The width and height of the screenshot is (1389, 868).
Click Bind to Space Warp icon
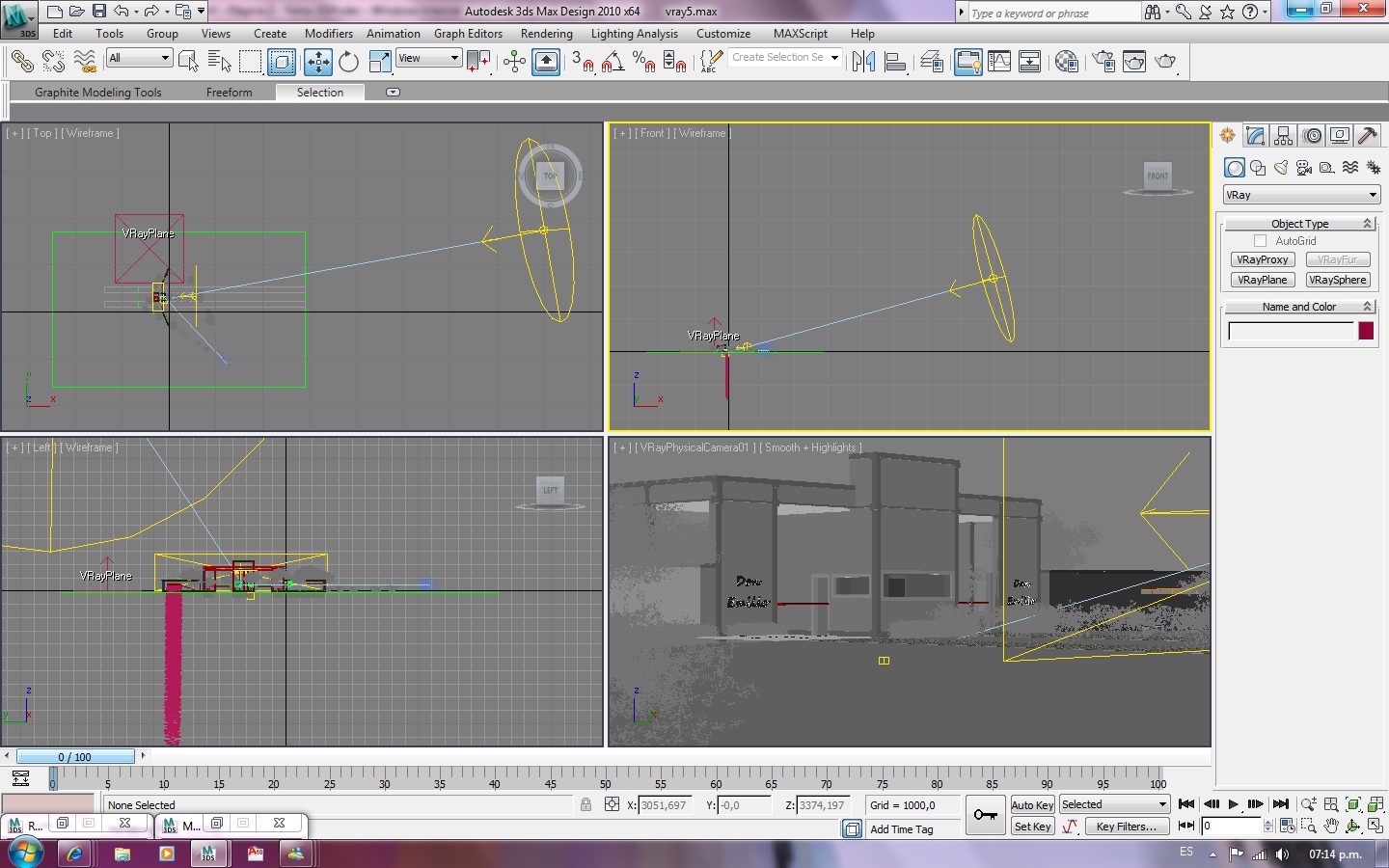85,62
